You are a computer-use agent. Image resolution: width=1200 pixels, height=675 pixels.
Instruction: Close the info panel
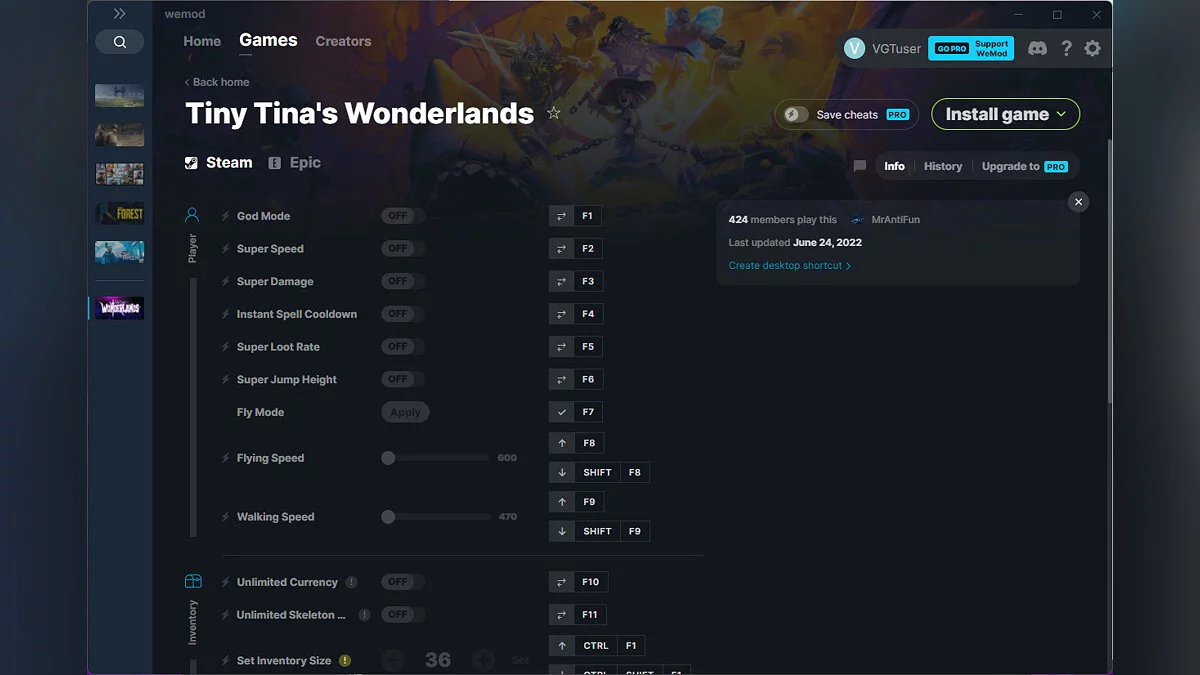pos(1078,202)
